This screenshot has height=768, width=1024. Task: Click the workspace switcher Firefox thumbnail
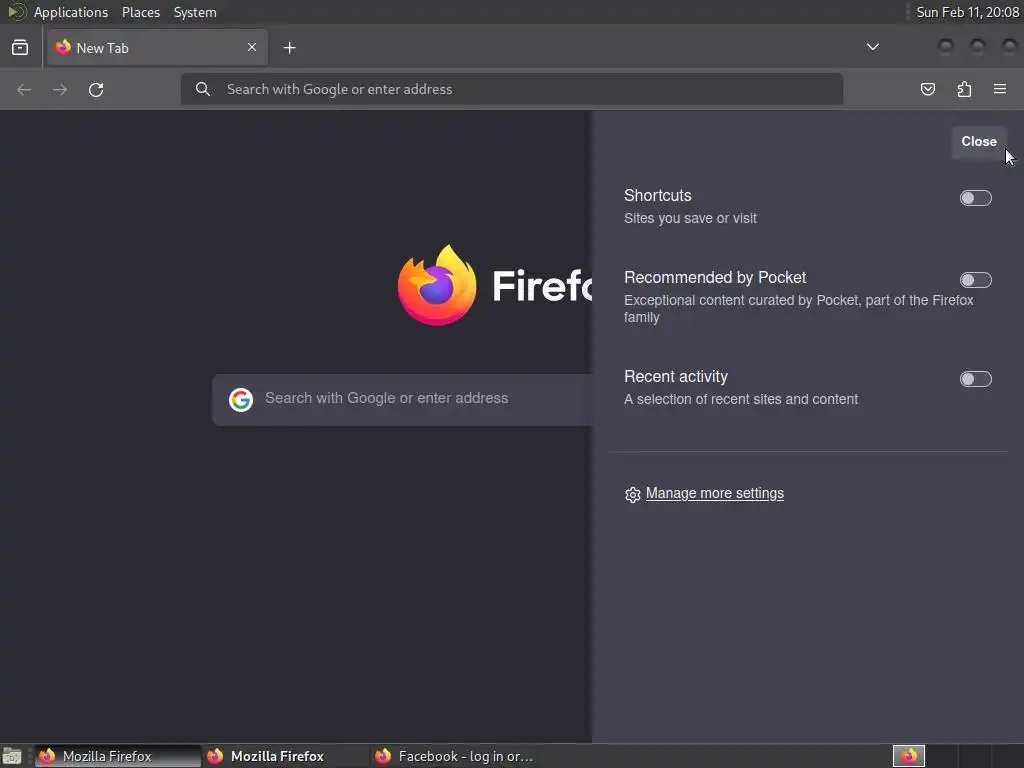click(x=908, y=756)
